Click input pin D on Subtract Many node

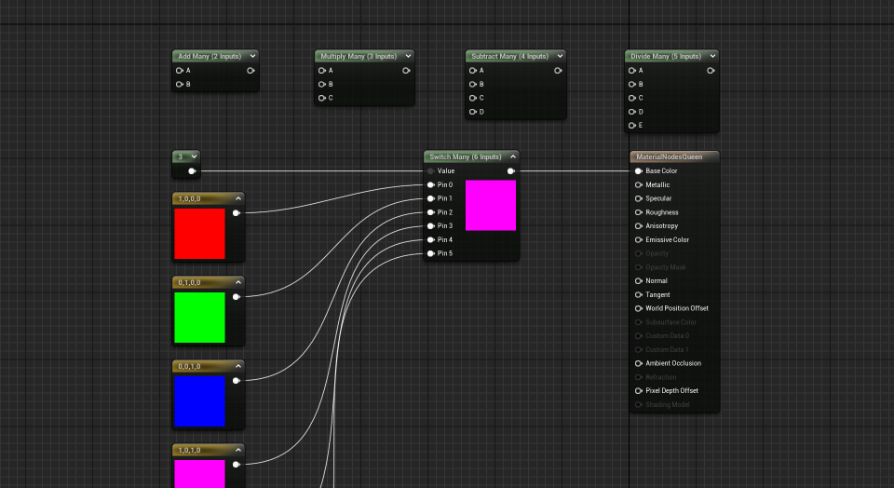tap(472, 112)
